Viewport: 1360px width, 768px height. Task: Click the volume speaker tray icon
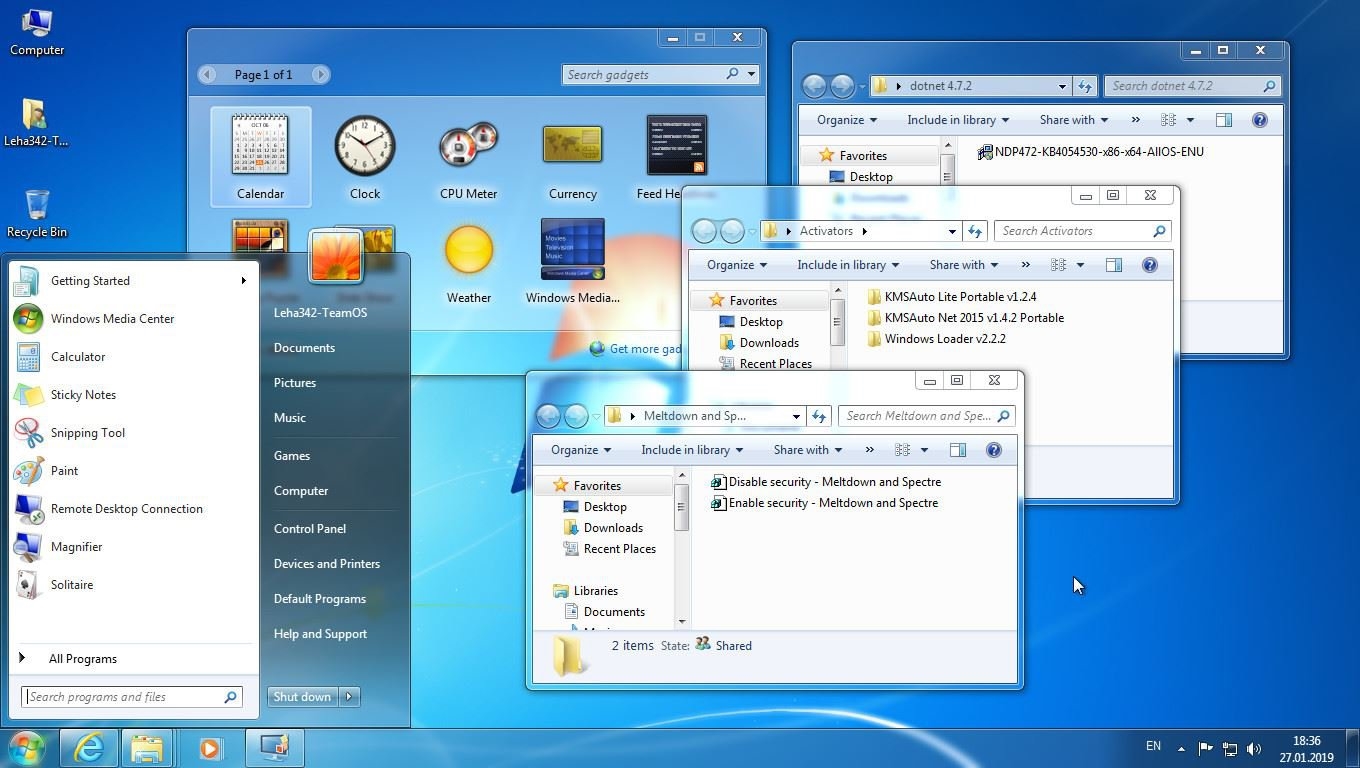tap(1254, 748)
